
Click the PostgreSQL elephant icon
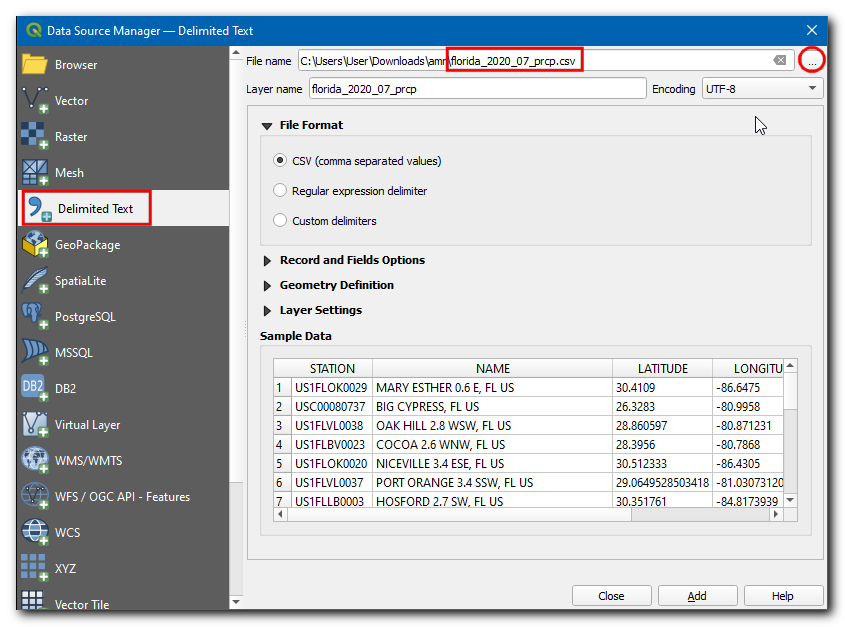(35, 316)
